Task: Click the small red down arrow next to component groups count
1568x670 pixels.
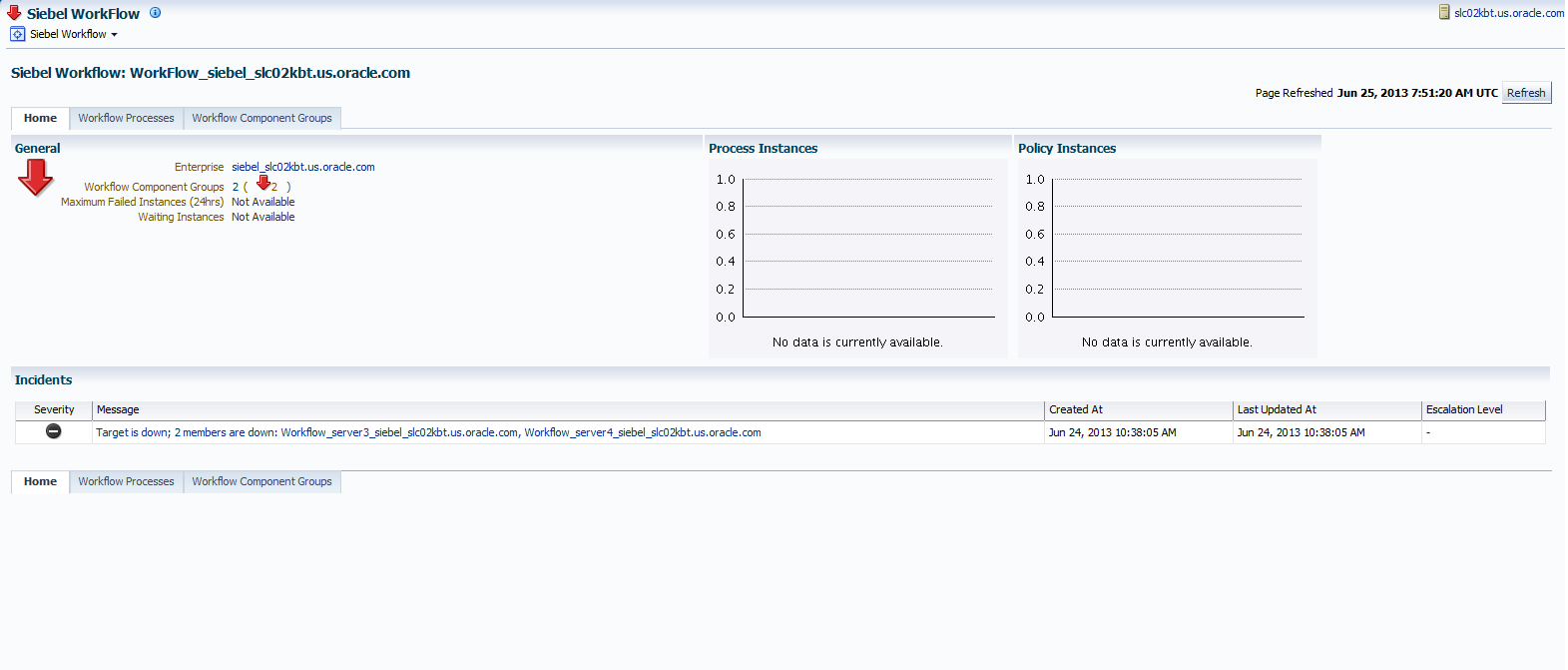Action: 263,183
